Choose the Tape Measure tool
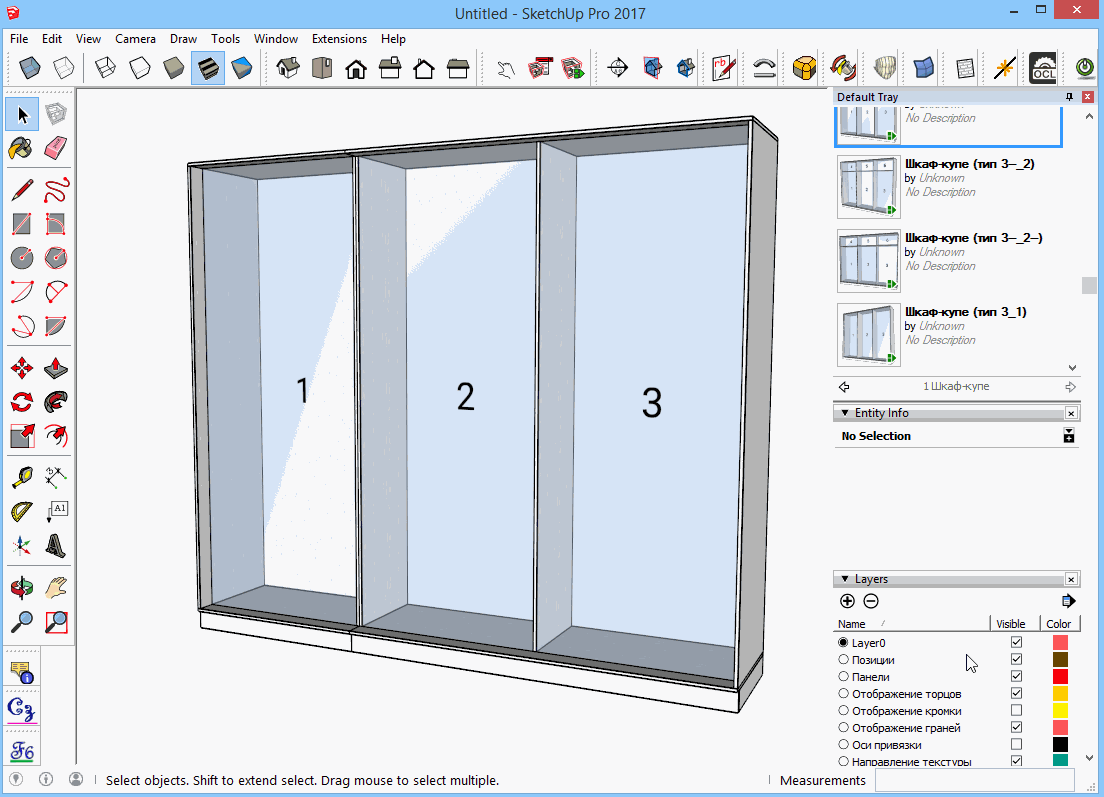This screenshot has width=1104, height=797. (x=21, y=476)
